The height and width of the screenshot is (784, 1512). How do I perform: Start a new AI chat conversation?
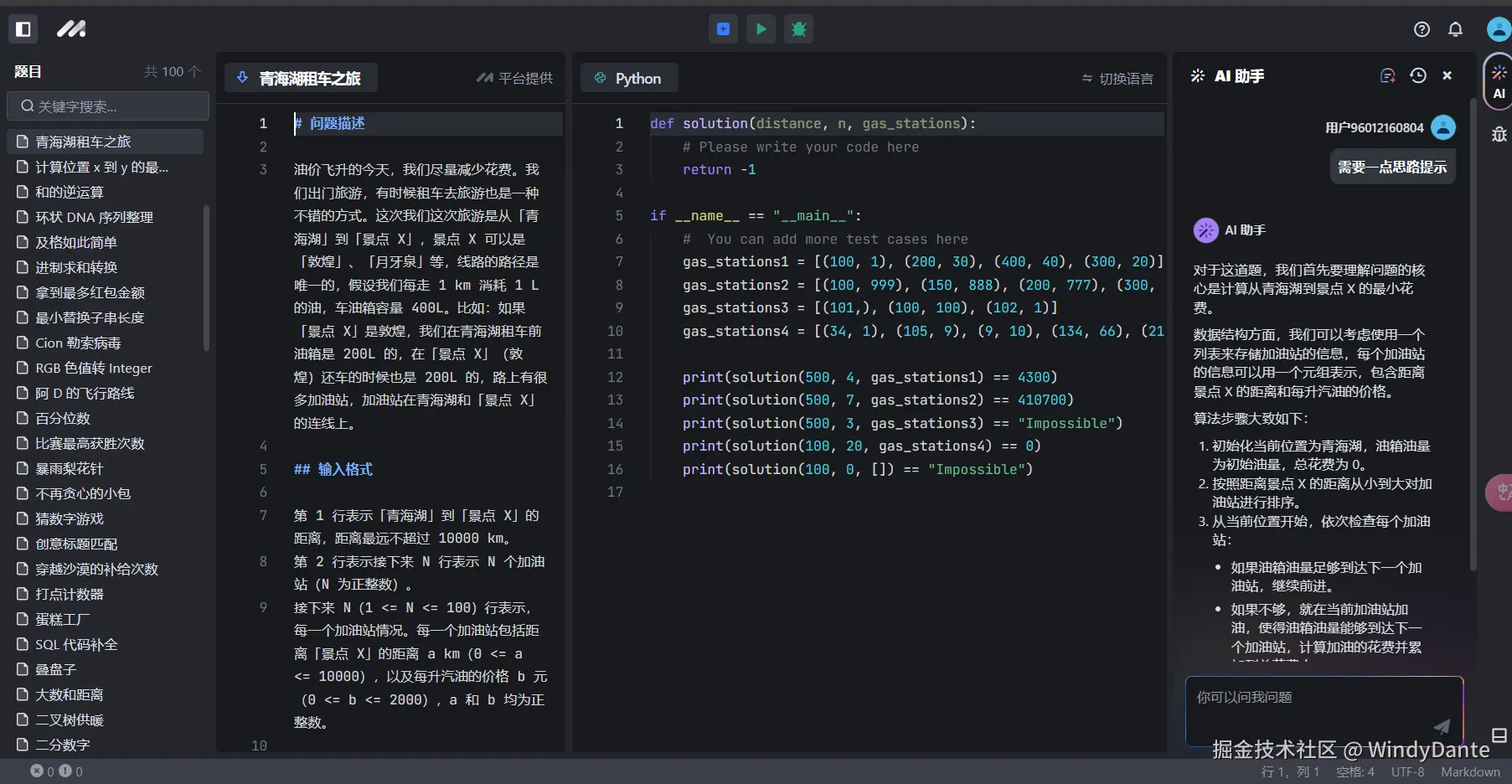coord(1387,76)
